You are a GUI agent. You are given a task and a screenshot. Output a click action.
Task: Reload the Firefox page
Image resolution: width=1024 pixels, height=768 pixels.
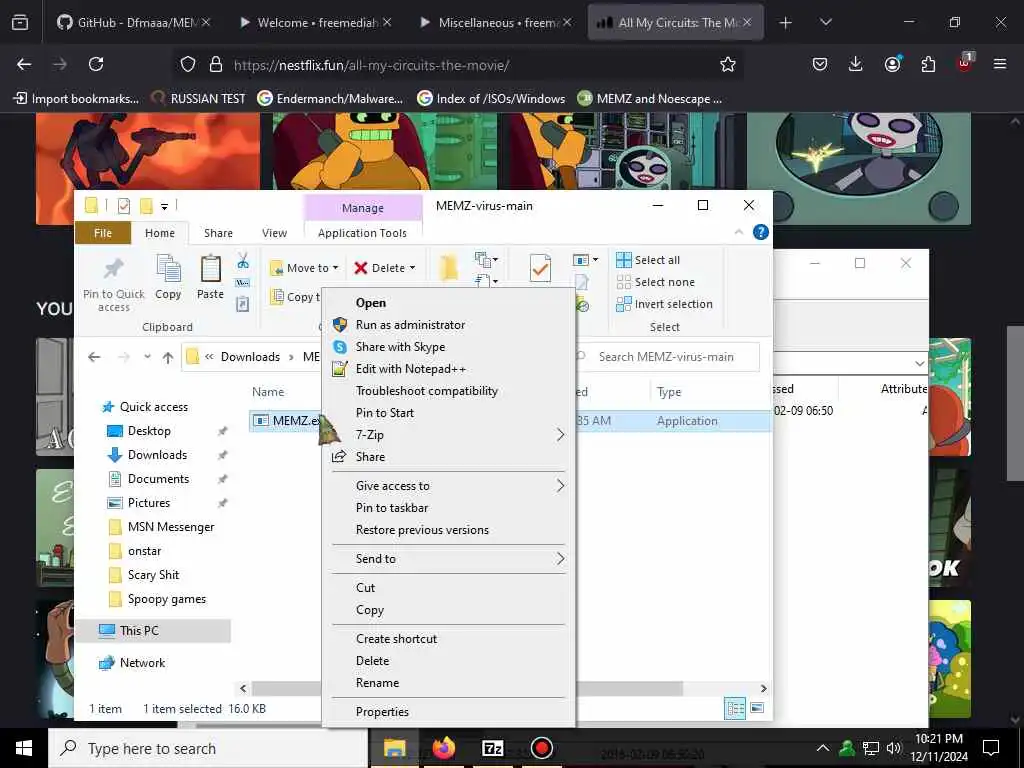click(96, 64)
